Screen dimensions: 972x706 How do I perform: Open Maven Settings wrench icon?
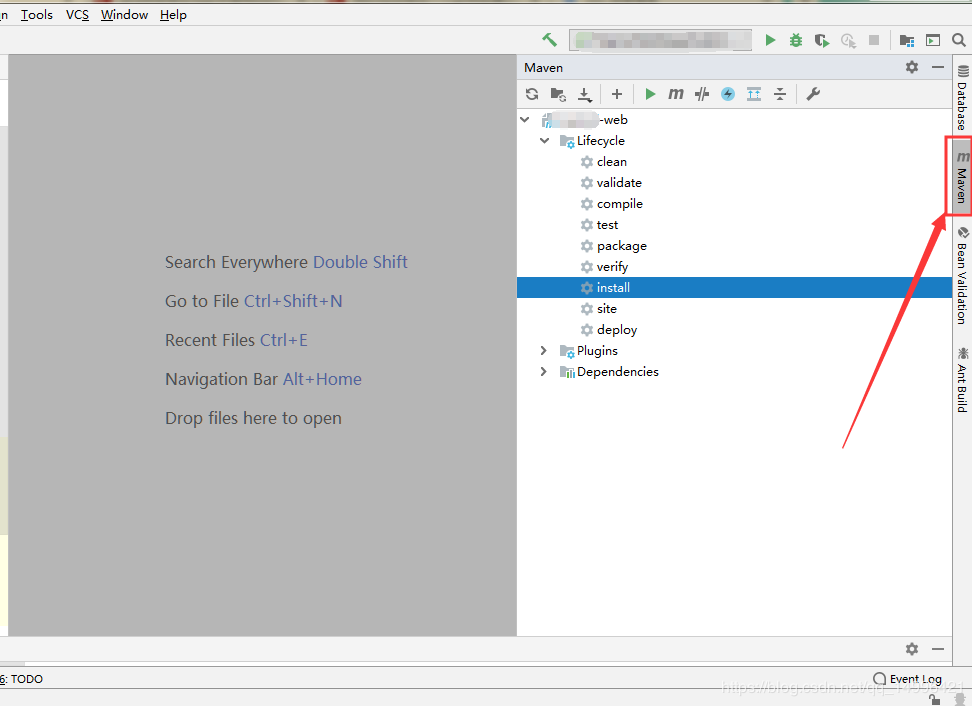click(813, 94)
